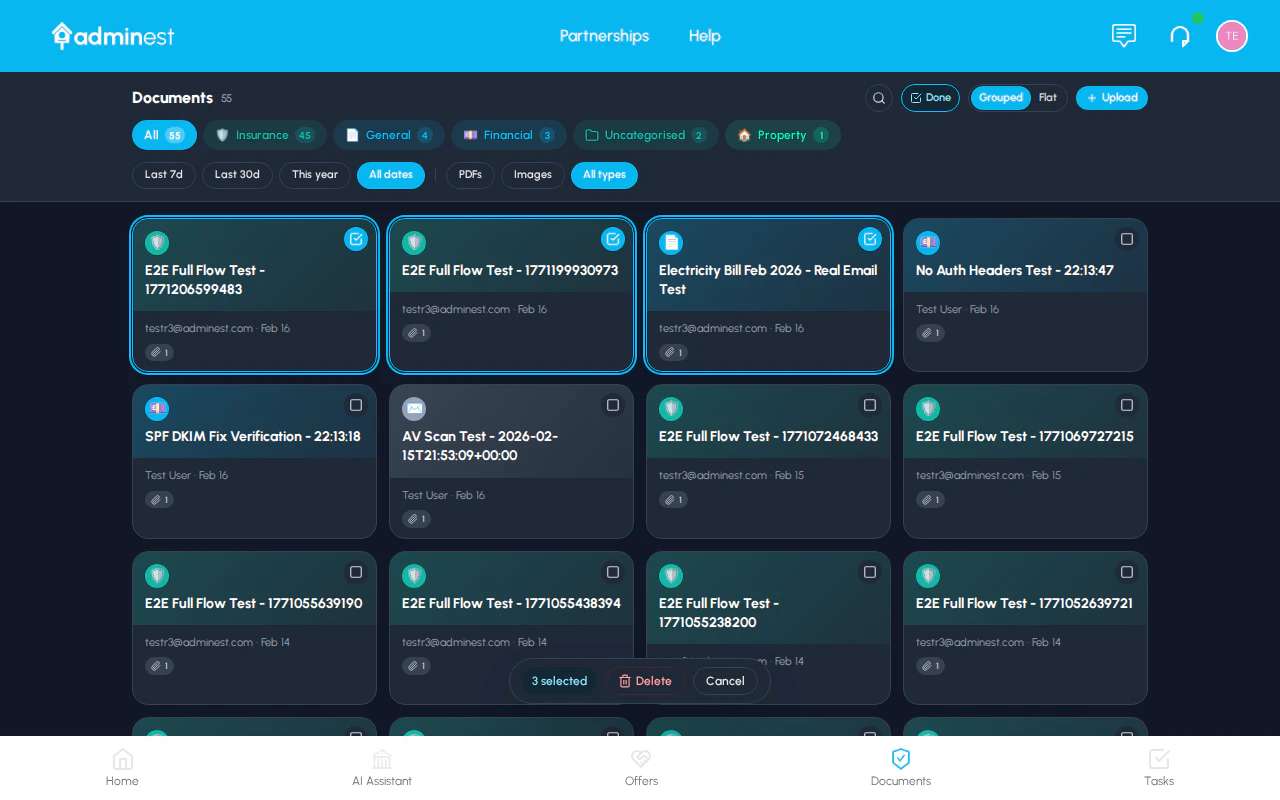Click the adminest logo

point(113,36)
